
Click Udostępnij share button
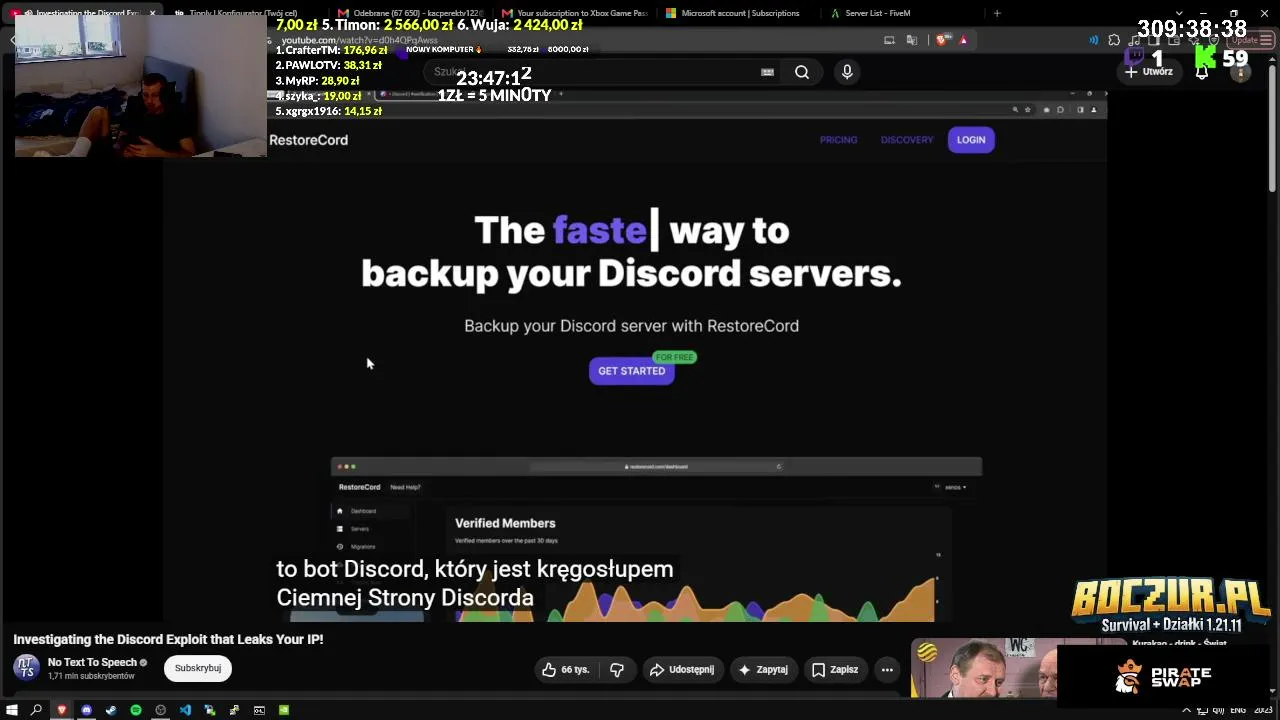684,670
